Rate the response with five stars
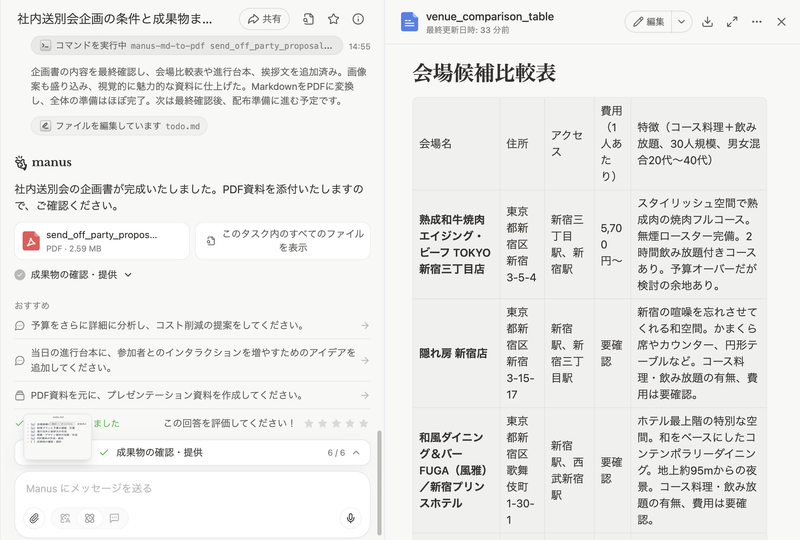 363,423
